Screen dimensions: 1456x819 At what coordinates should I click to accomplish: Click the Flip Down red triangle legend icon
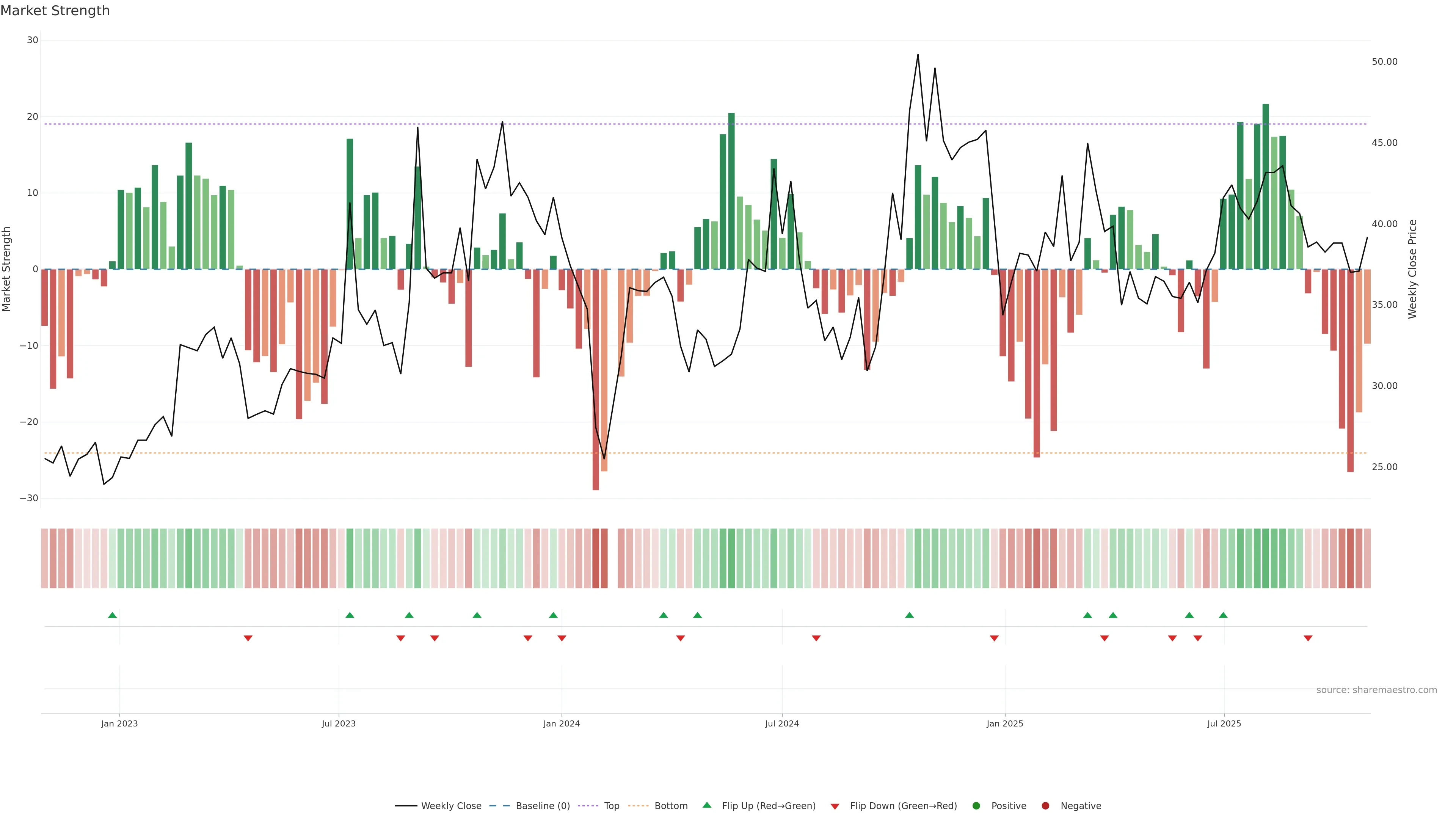click(835, 806)
